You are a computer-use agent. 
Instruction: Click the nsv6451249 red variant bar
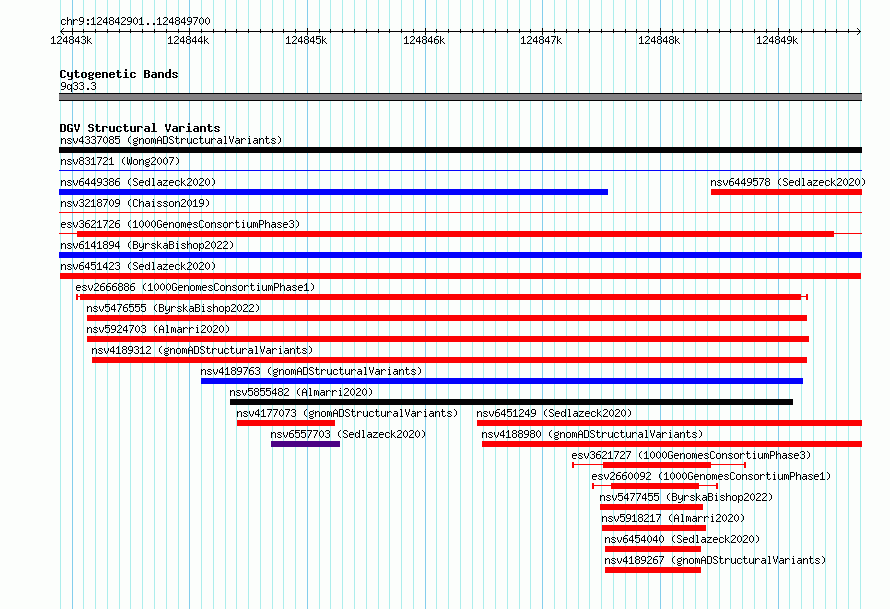pos(669,423)
